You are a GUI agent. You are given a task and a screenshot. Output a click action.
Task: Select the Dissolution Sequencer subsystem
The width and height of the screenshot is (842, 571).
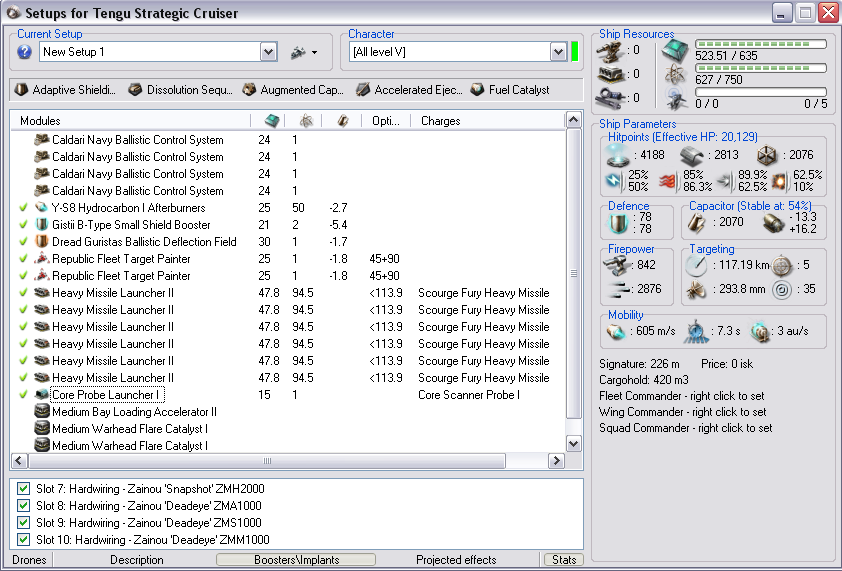pyautogui.click(x=181, y=90)
